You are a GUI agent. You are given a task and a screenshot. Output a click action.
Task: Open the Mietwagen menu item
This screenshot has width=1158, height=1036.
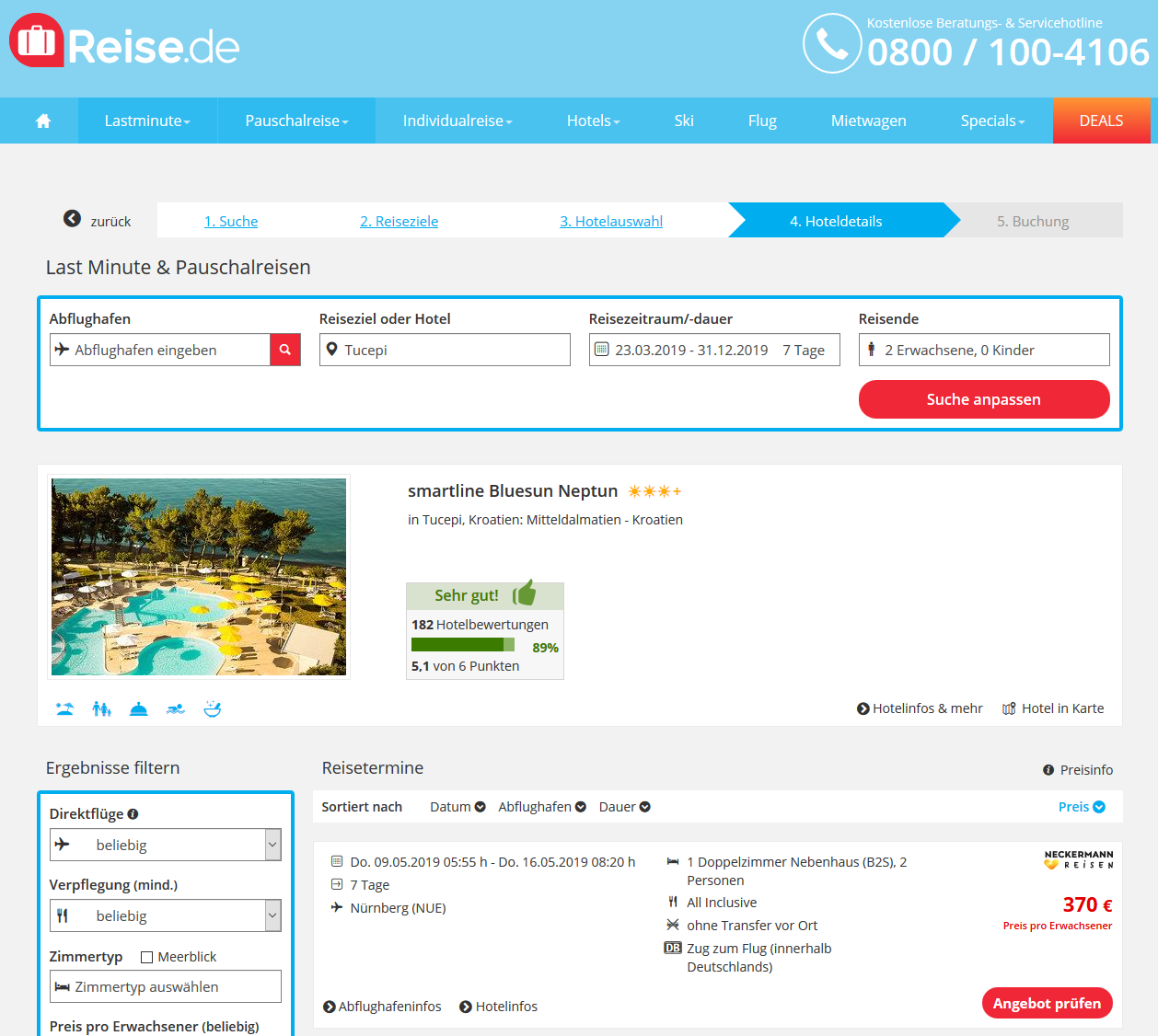(x=868, y=121)
